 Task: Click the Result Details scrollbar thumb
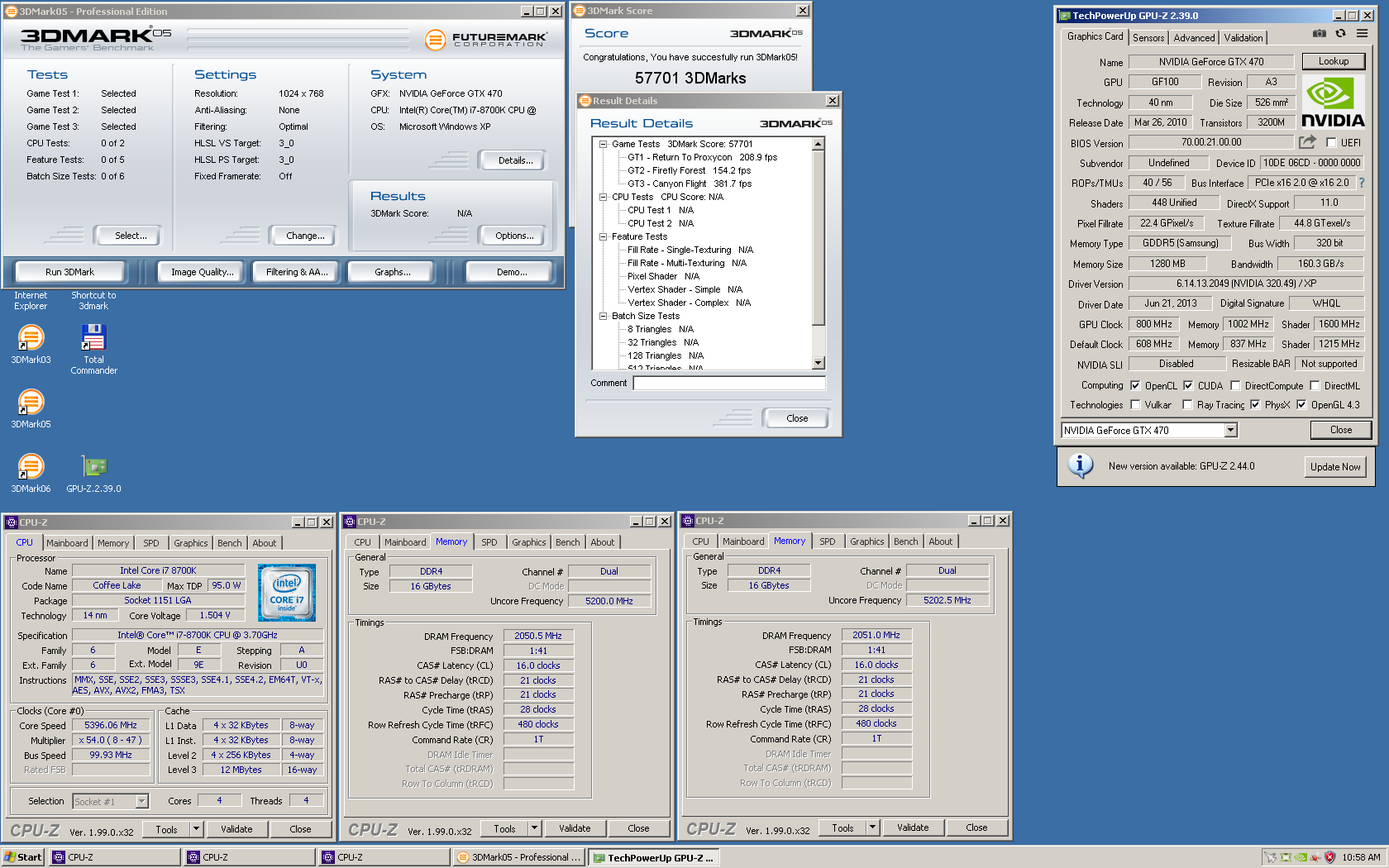[819, 238]
